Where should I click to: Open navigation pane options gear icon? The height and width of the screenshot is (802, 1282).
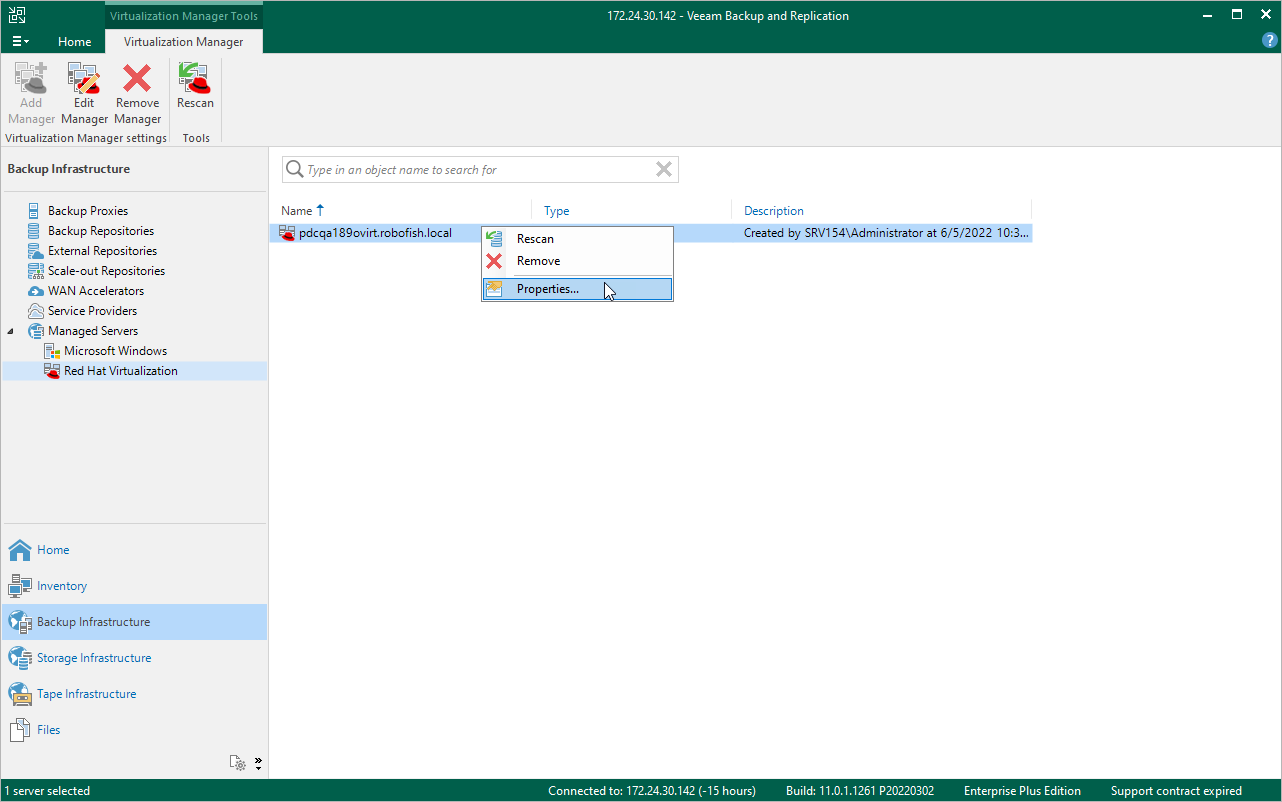[238, 764]
